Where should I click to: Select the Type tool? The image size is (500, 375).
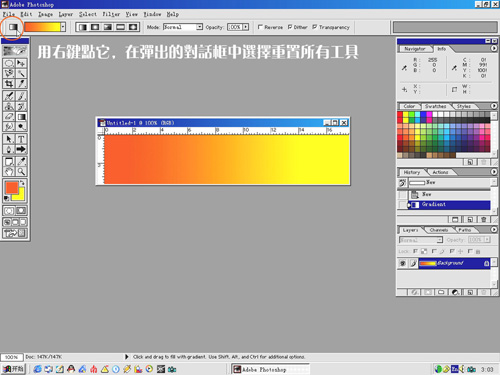[21, 139]
